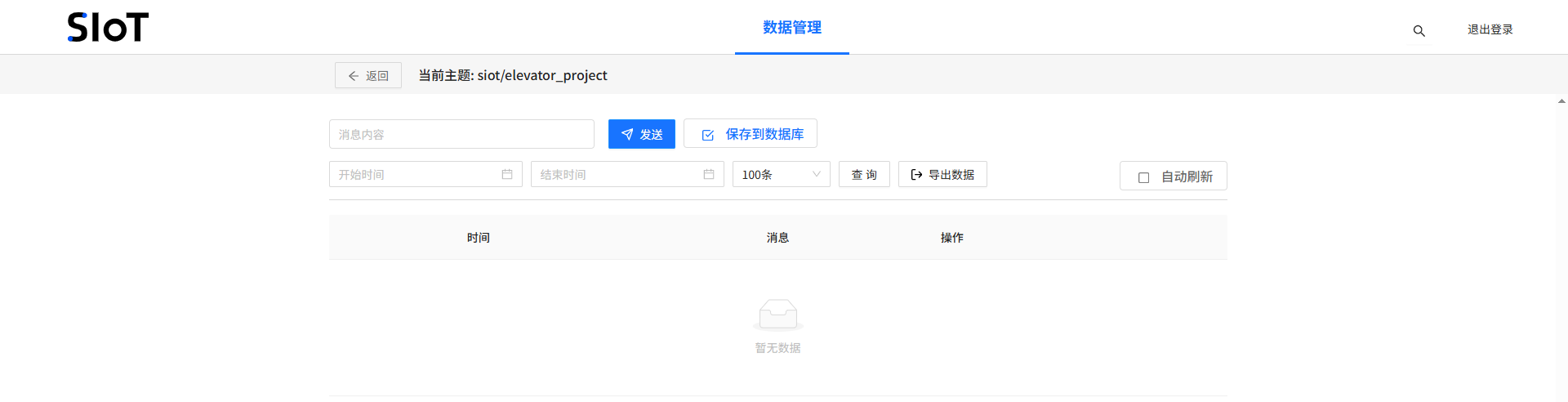
Task: Open the search magnifier icon
Action: pos(1419,30)
